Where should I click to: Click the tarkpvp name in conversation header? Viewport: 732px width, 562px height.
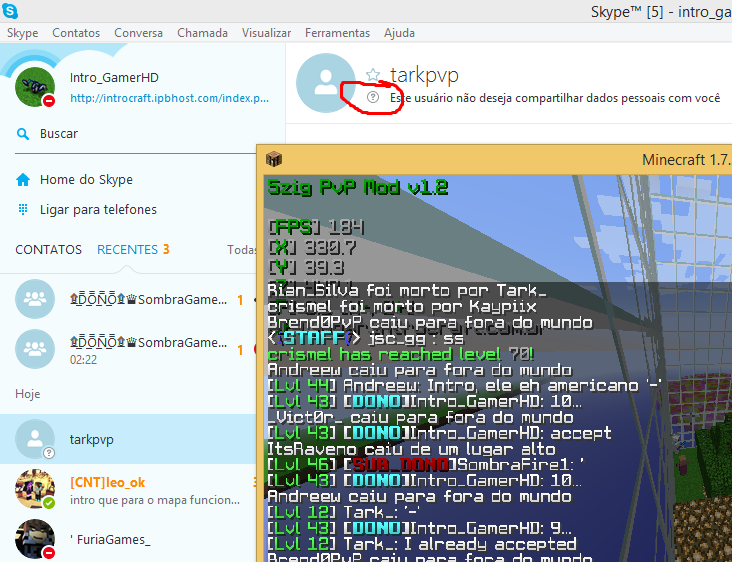424,75
